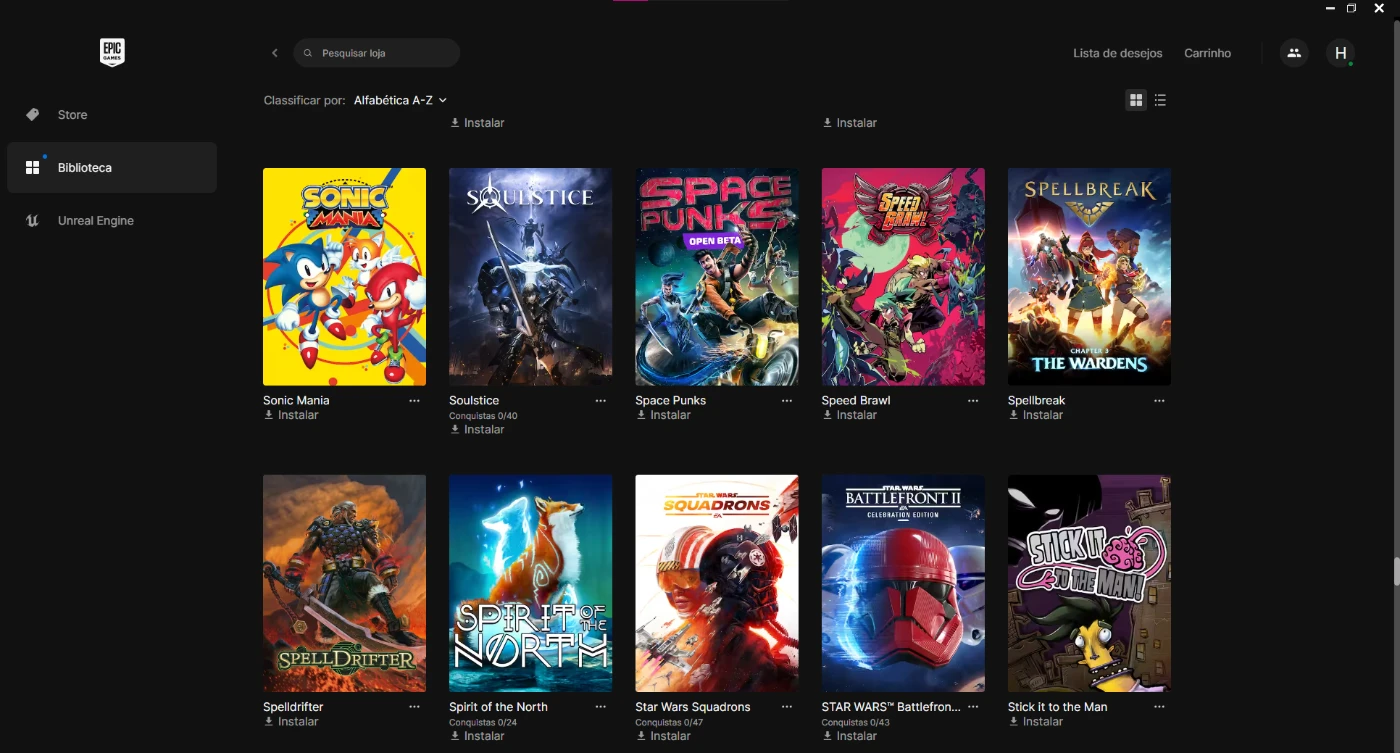Click Spirit of the North Conquistas 0/24
Screen dimensions: 1400x753
point(483,722)
